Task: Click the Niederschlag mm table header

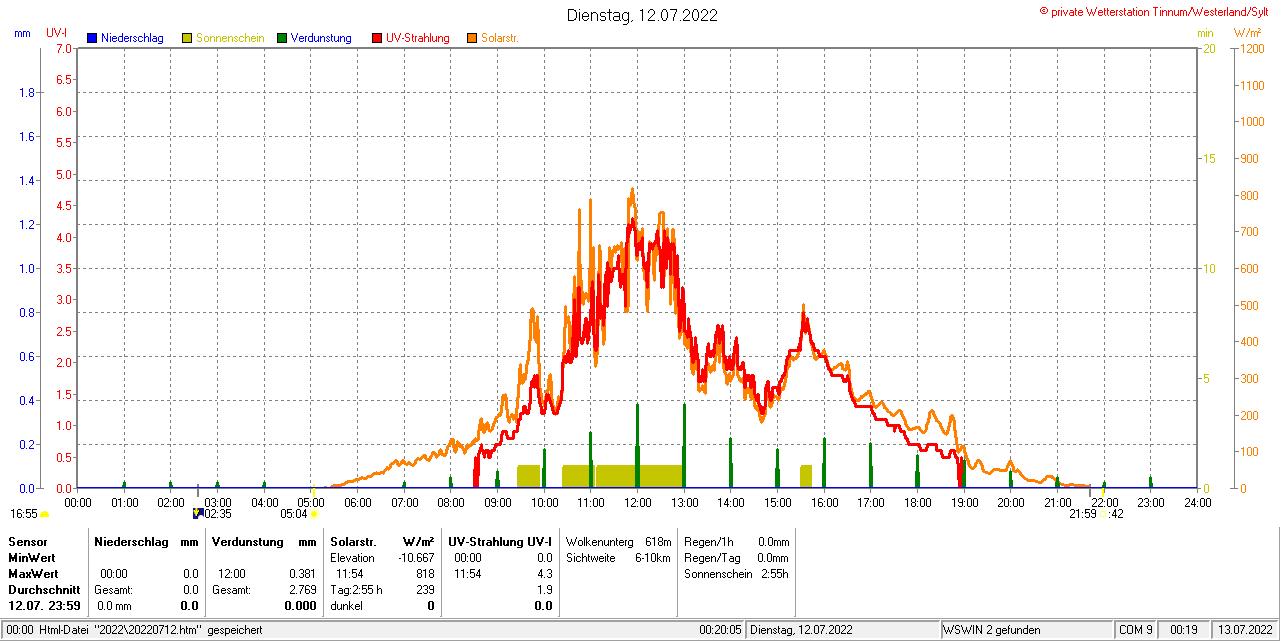Action: tap(146, 541)
